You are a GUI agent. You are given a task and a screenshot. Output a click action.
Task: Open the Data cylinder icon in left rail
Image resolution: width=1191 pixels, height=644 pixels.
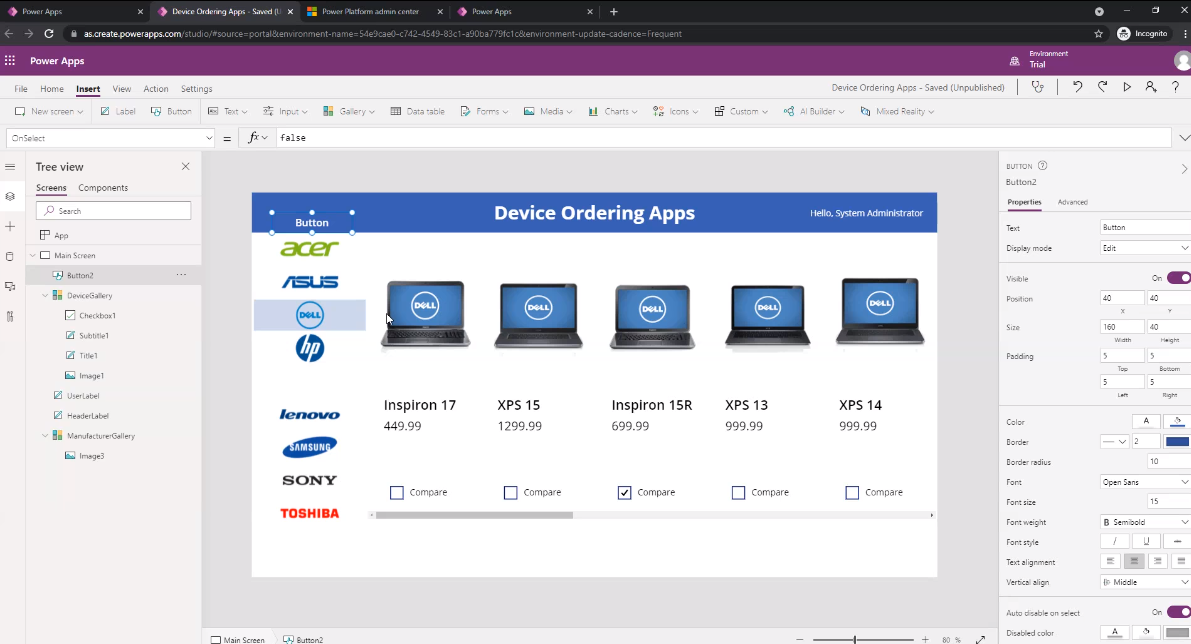(x=10, y=257)
